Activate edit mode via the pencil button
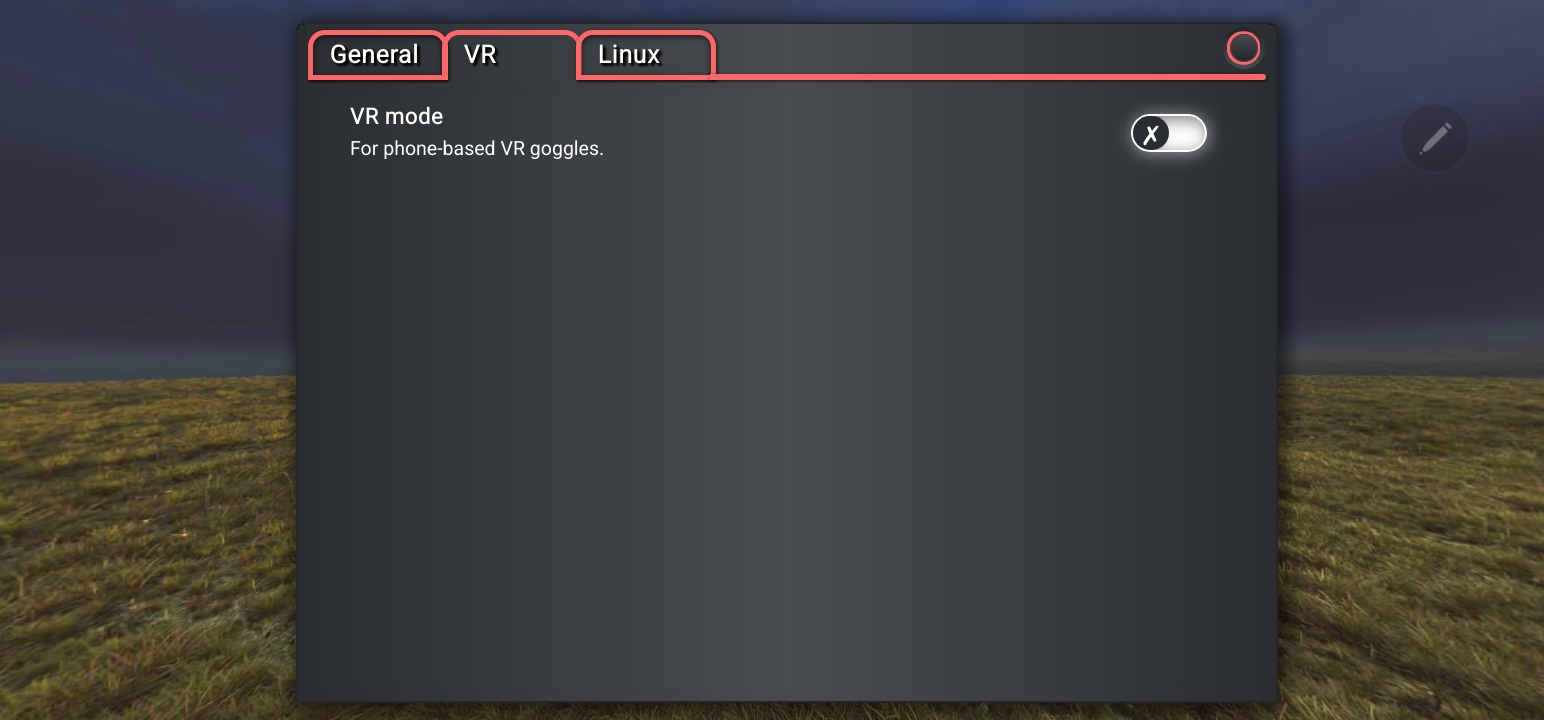 point(1435,137)
